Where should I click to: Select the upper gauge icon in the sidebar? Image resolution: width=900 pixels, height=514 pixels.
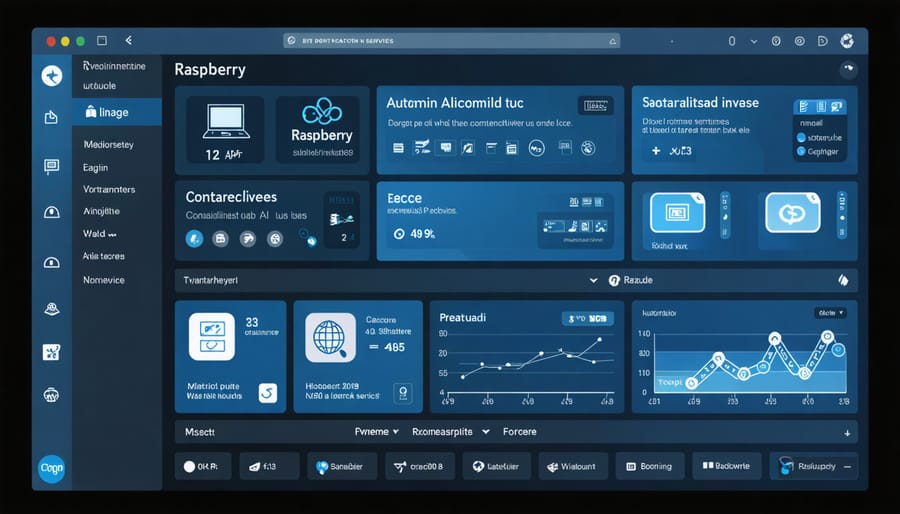tap(51, 213)
